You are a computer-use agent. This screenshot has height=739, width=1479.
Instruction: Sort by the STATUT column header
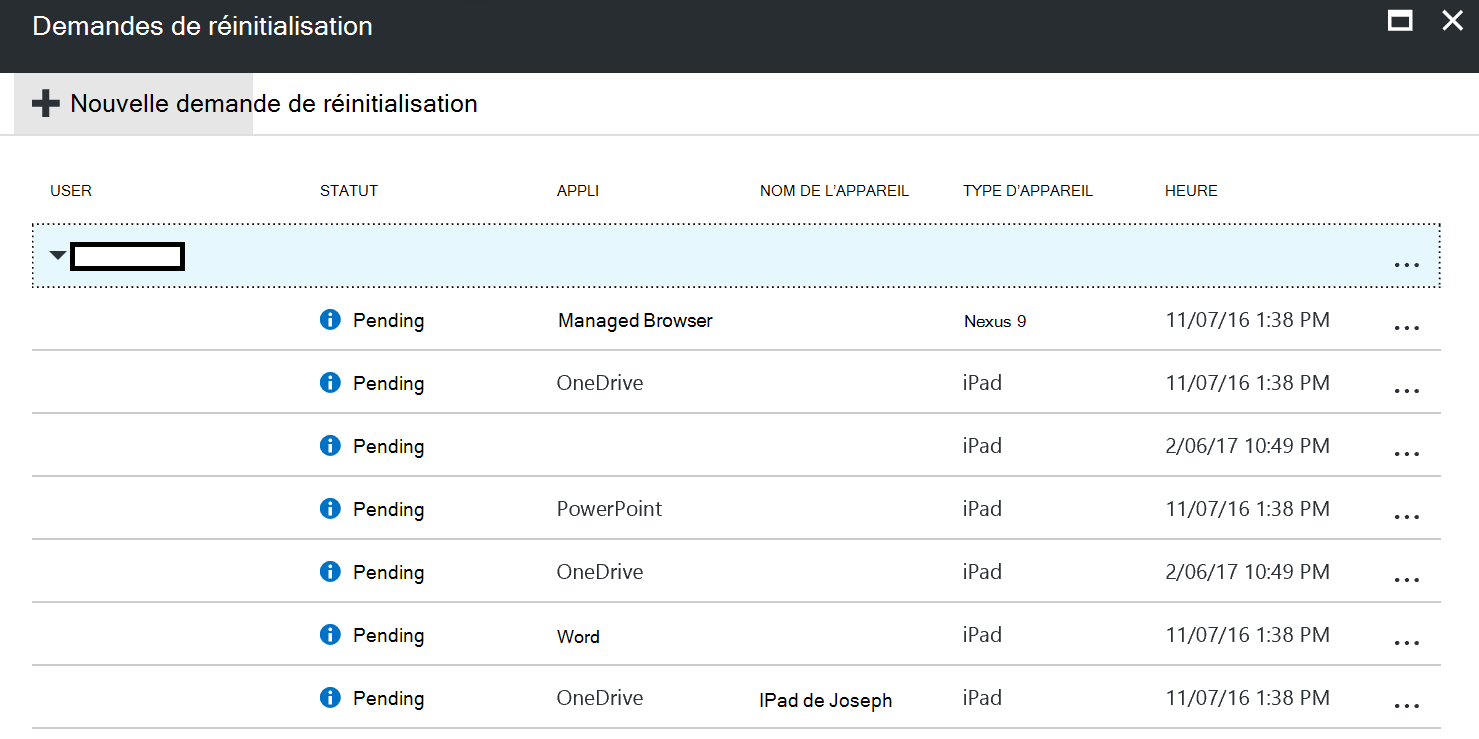349,190
